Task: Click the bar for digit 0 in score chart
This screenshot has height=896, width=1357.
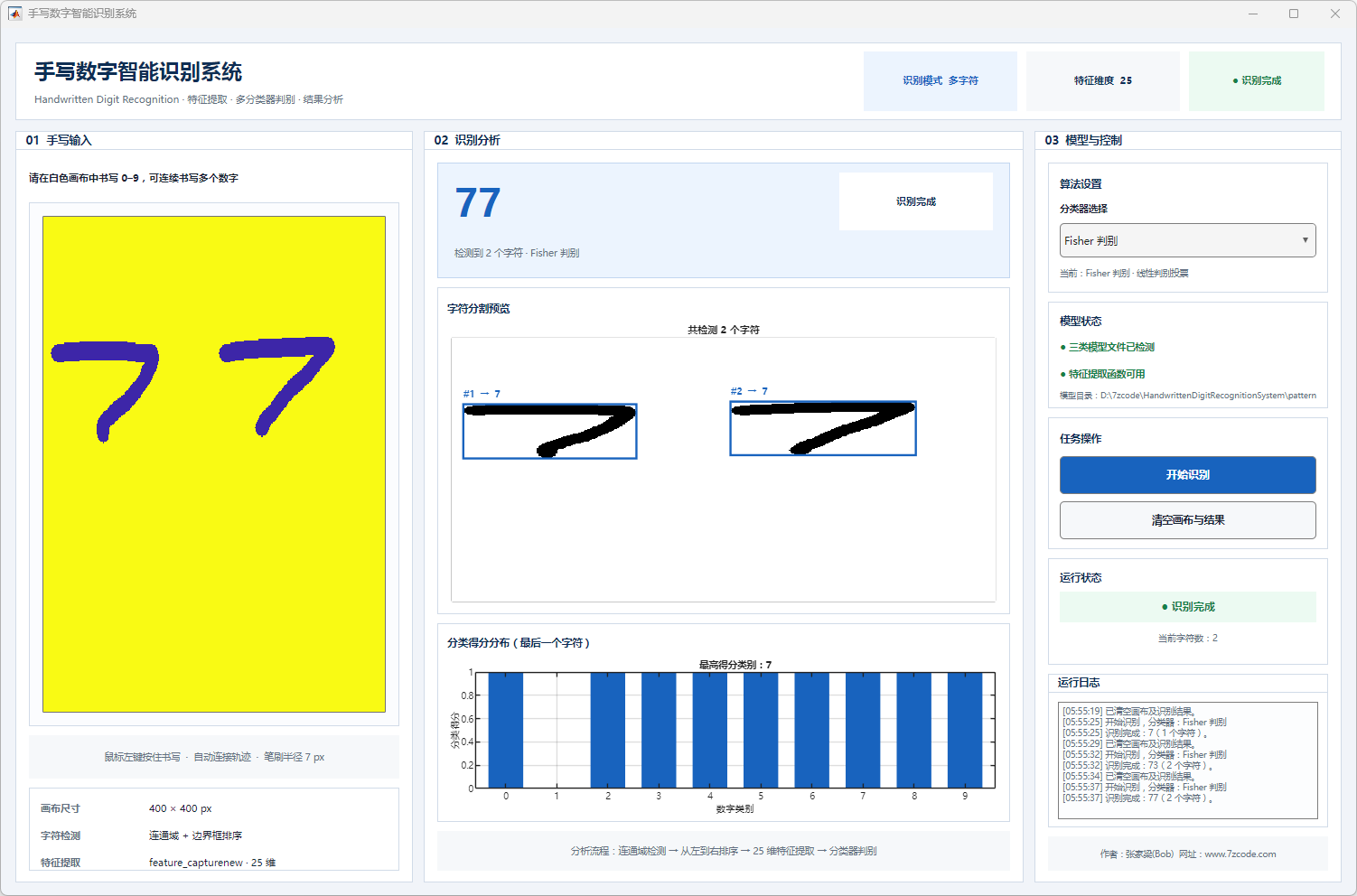Action: click(506, 730)
